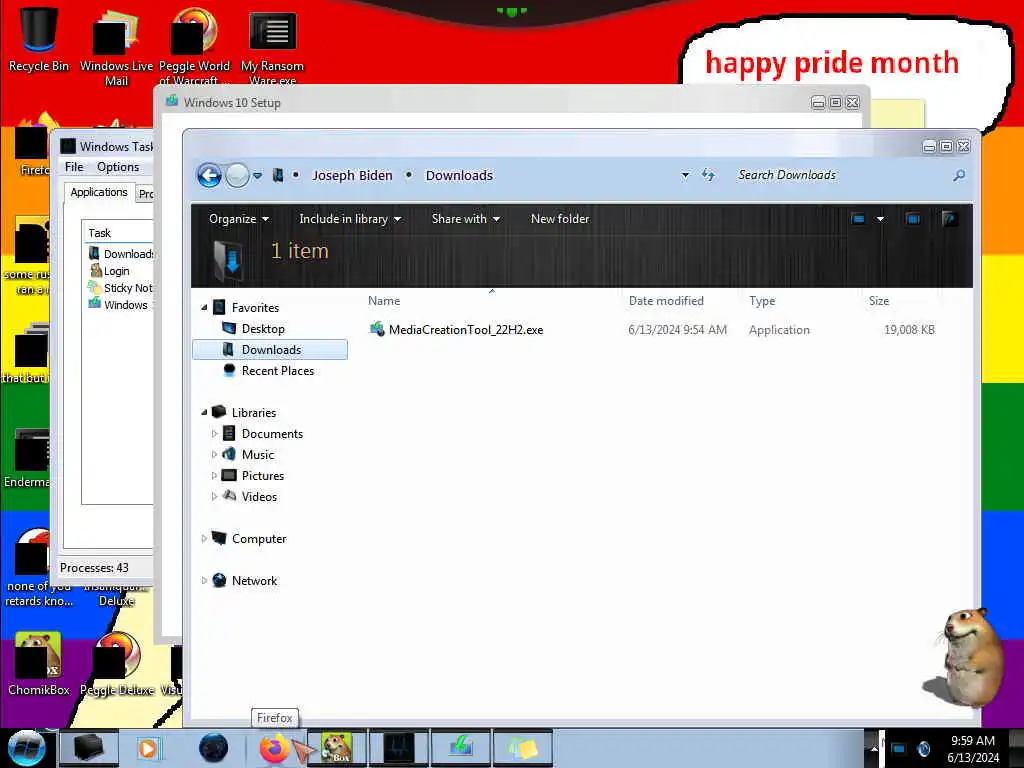The width and height of the screenshot is (1024, 768).
Task: Select the Libraries heading in navigation pane
Action: (x=254, y=413)
